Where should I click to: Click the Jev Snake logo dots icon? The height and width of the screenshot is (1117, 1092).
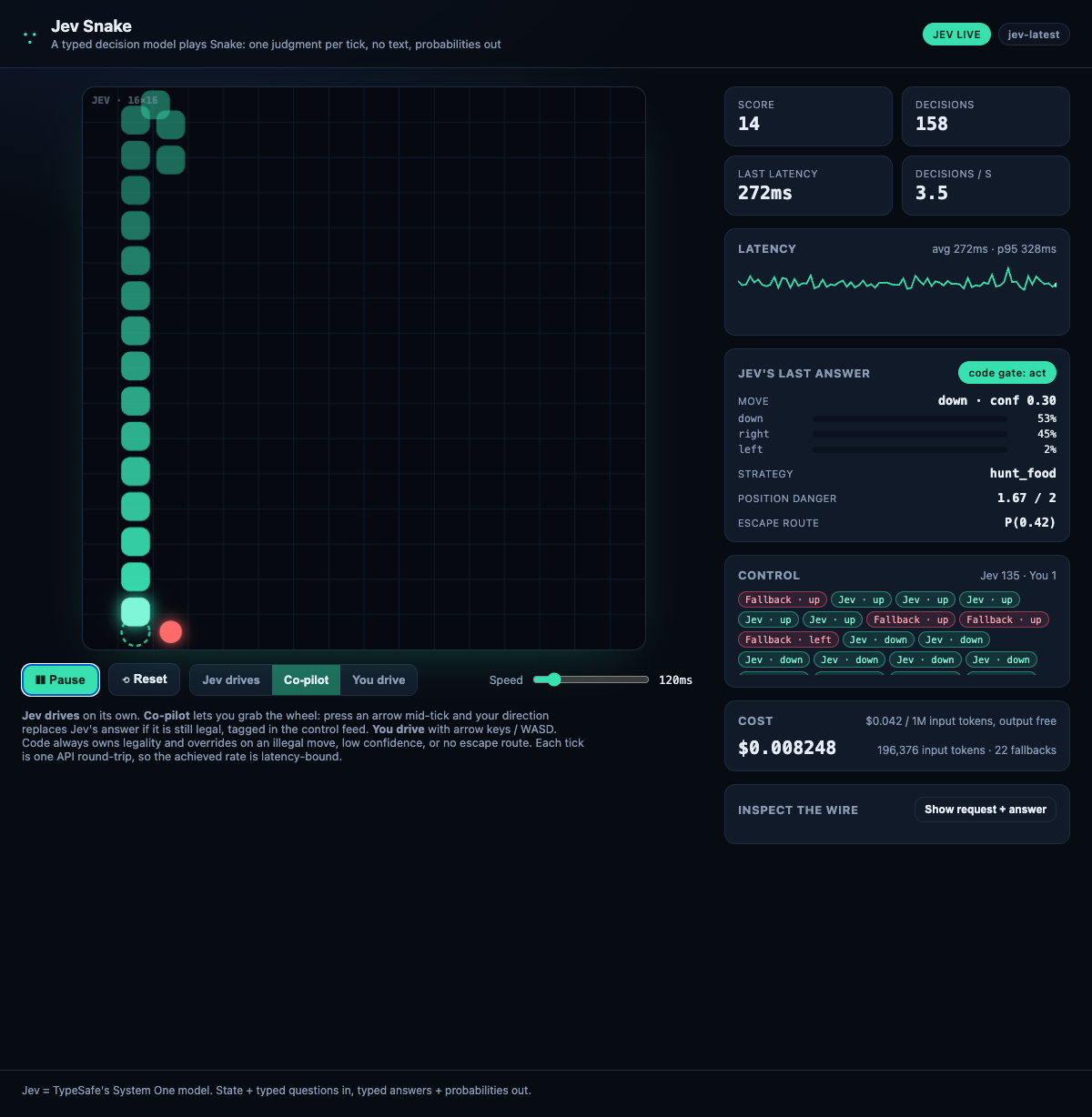click(x=30, y=37)
